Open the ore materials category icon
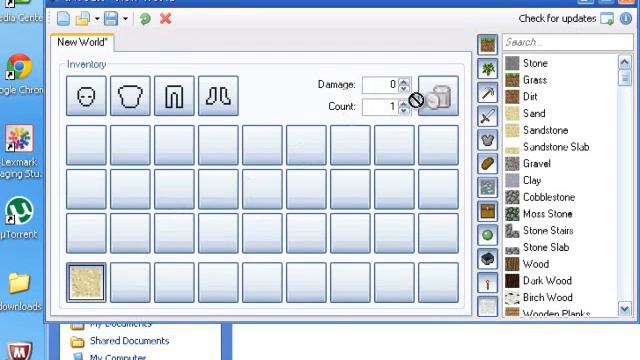640x360 pixels. [488, 187]
